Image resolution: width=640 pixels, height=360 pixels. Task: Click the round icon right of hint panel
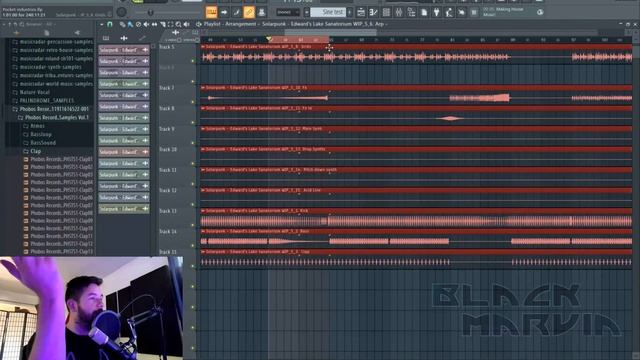tap(540, 12)
